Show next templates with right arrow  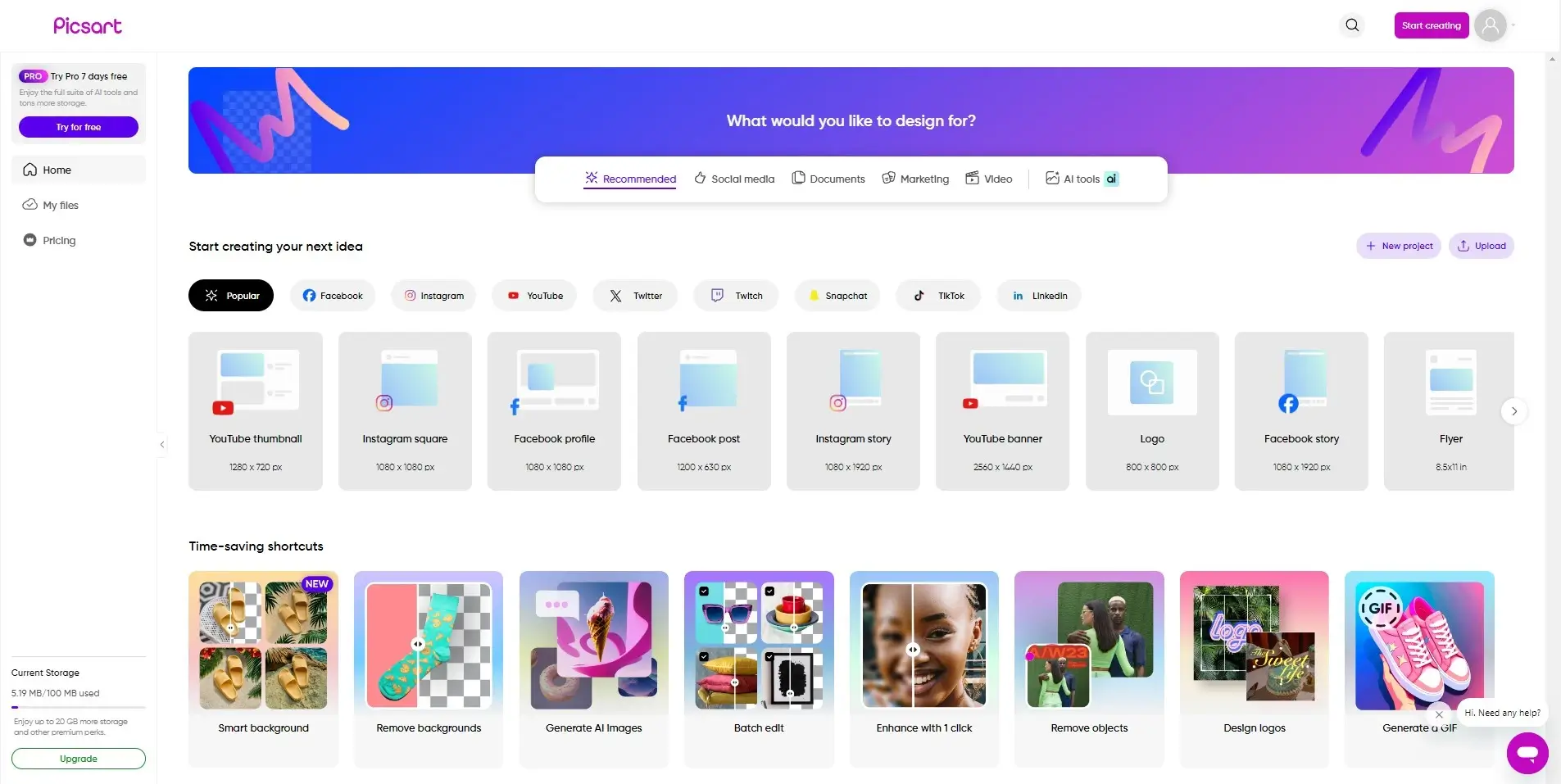tap(1514, 411)
